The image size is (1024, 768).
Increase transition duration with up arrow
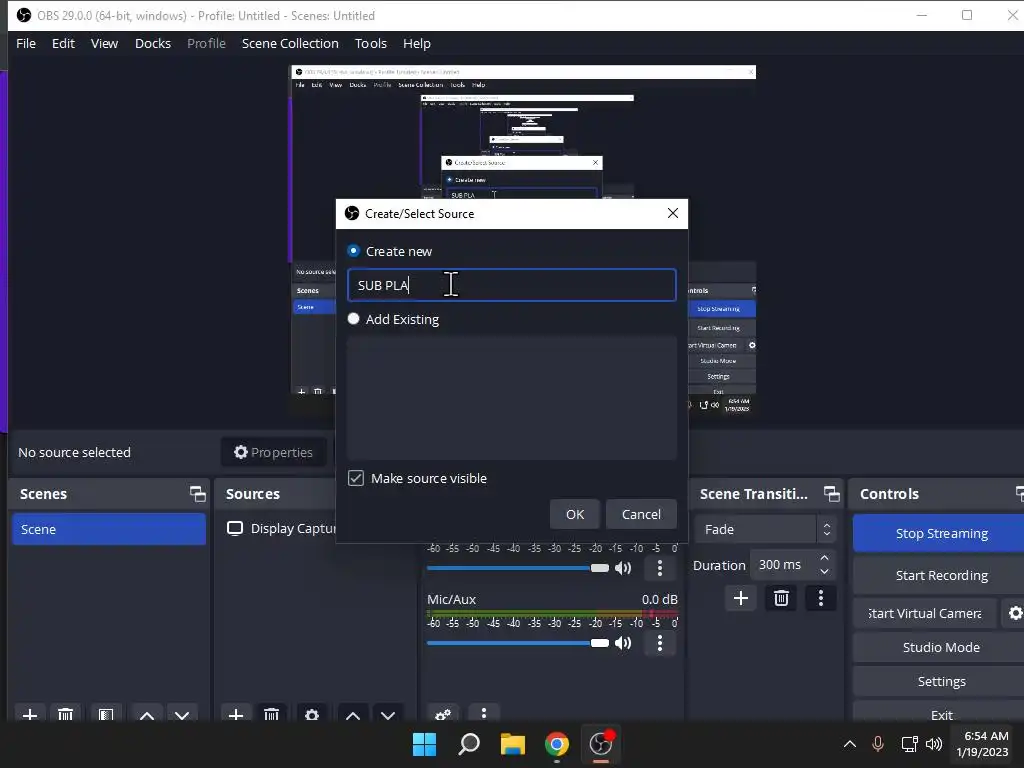(x=824, y=558)
